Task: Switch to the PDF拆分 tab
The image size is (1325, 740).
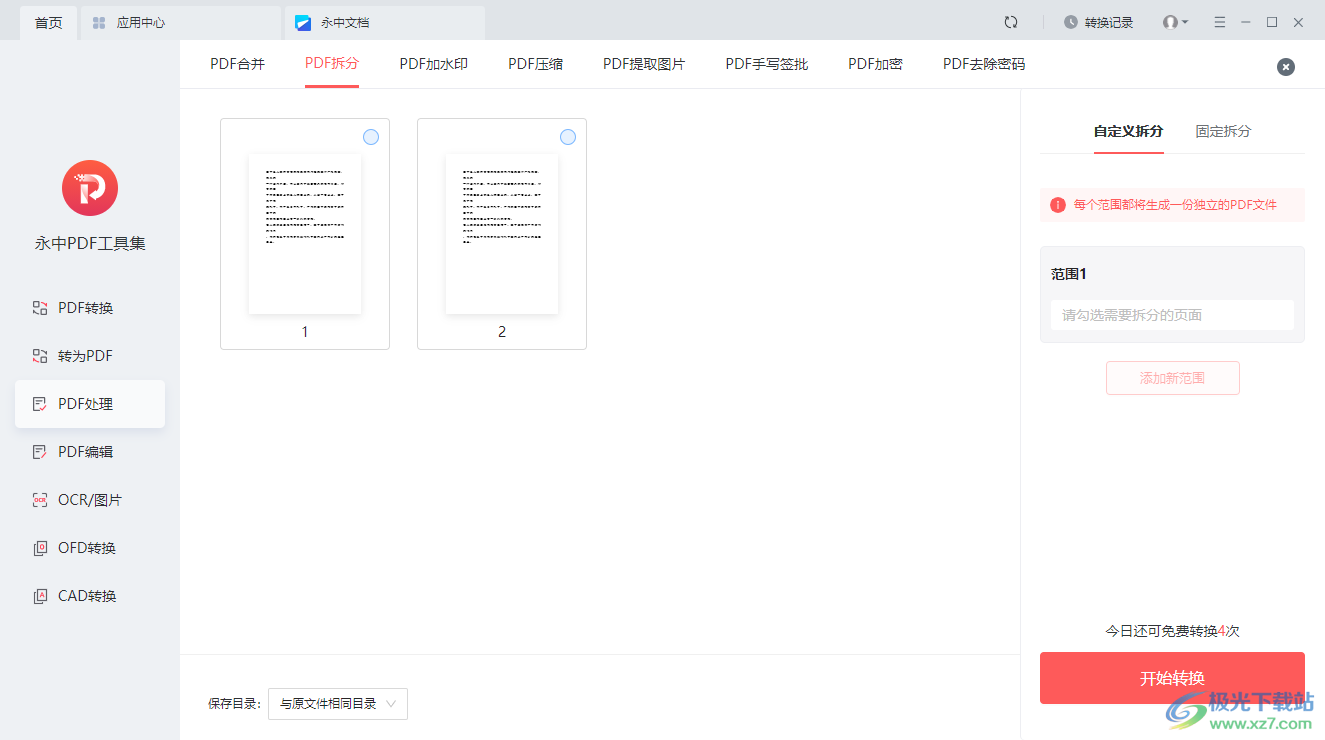Action: (332, 64)
